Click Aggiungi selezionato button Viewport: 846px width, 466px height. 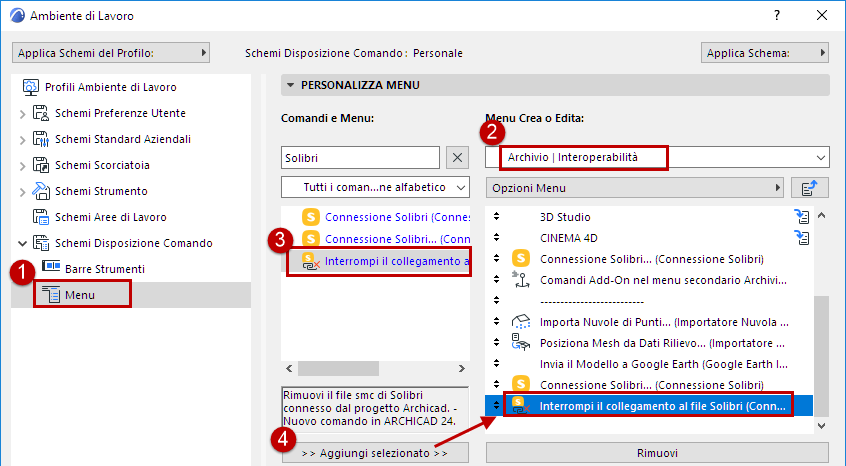point(375,453)
